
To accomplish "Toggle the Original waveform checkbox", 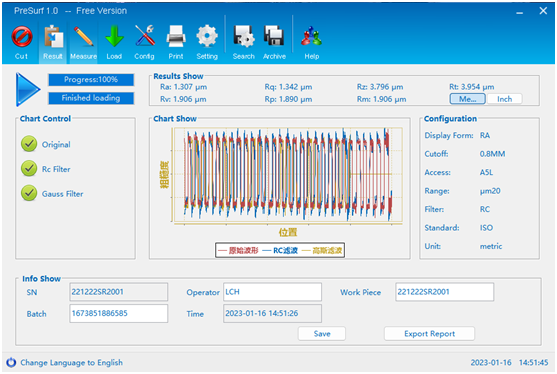I will [29, 144].
